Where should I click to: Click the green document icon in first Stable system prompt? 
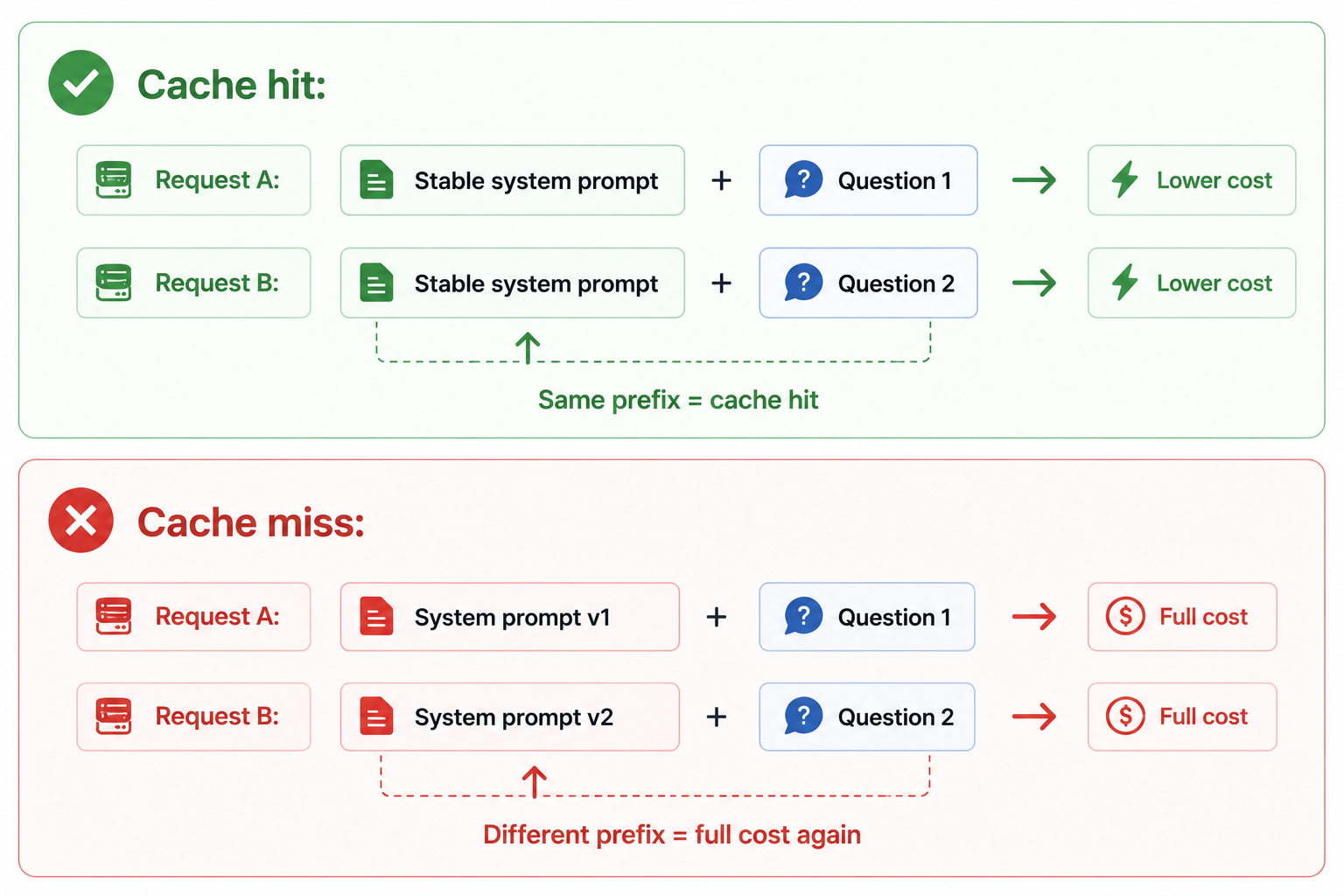pyautogui.click(x=376, y=180)
